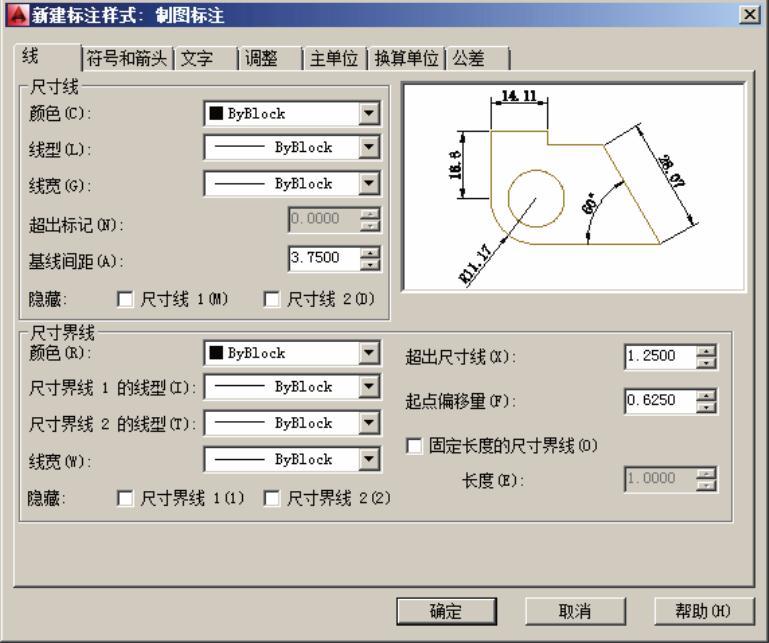The height and width of the screenshot is (643, 769).
Task: Click the dimension preview image
Action: [x=573, y=187]
